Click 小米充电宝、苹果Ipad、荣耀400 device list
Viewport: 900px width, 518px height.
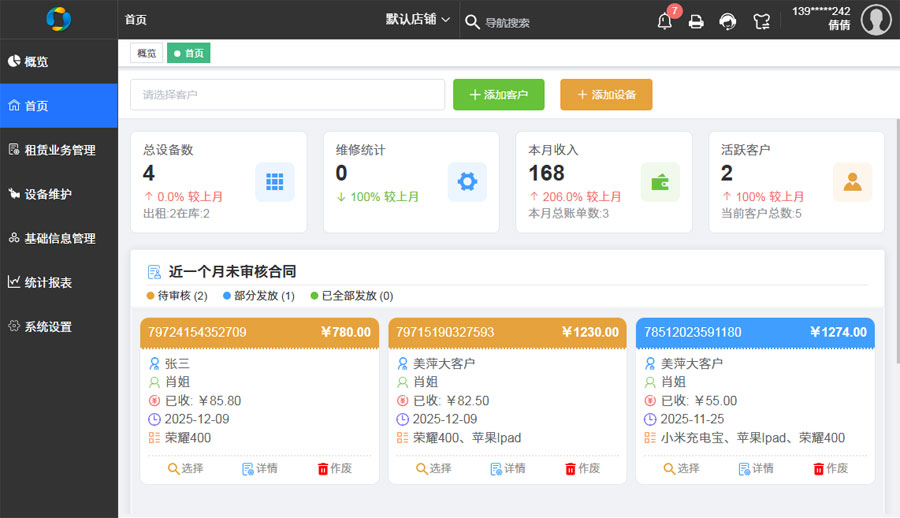click(752, 438)
